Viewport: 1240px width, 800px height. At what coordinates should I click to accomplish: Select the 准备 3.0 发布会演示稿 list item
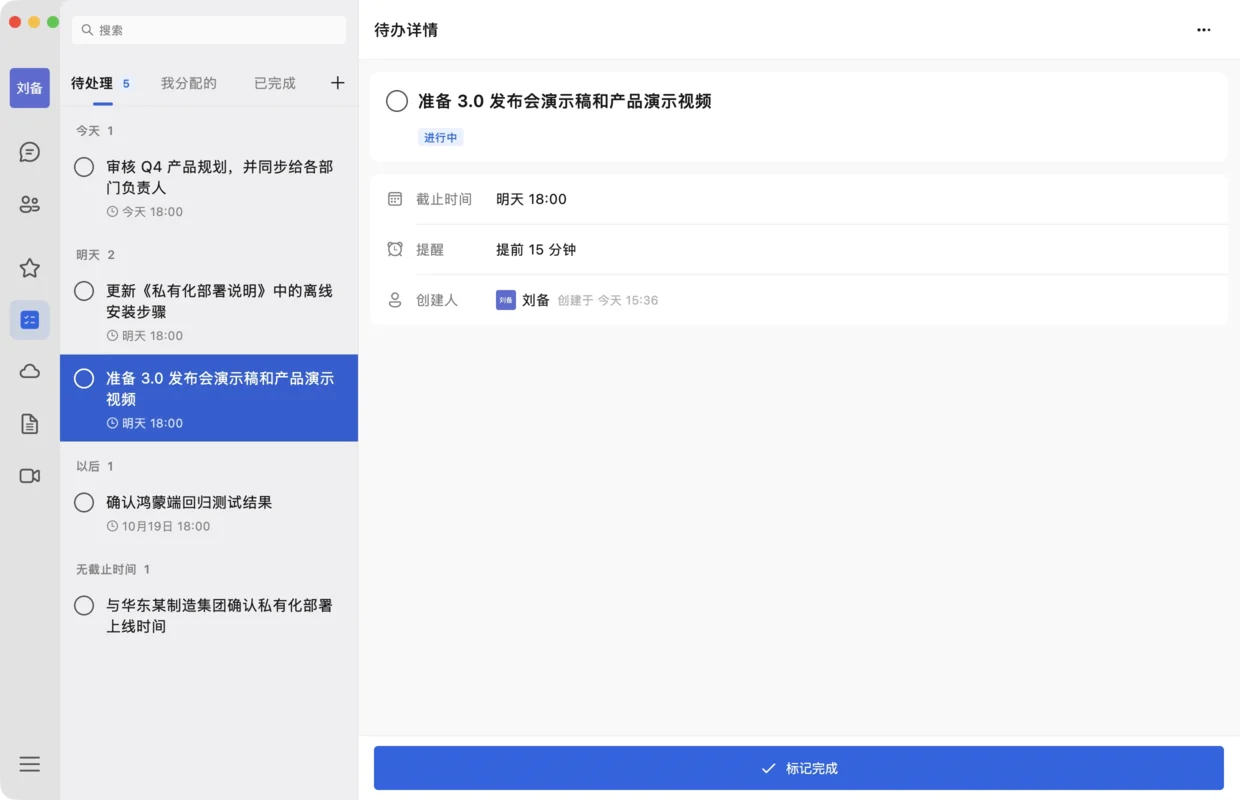tap(209, 398)
